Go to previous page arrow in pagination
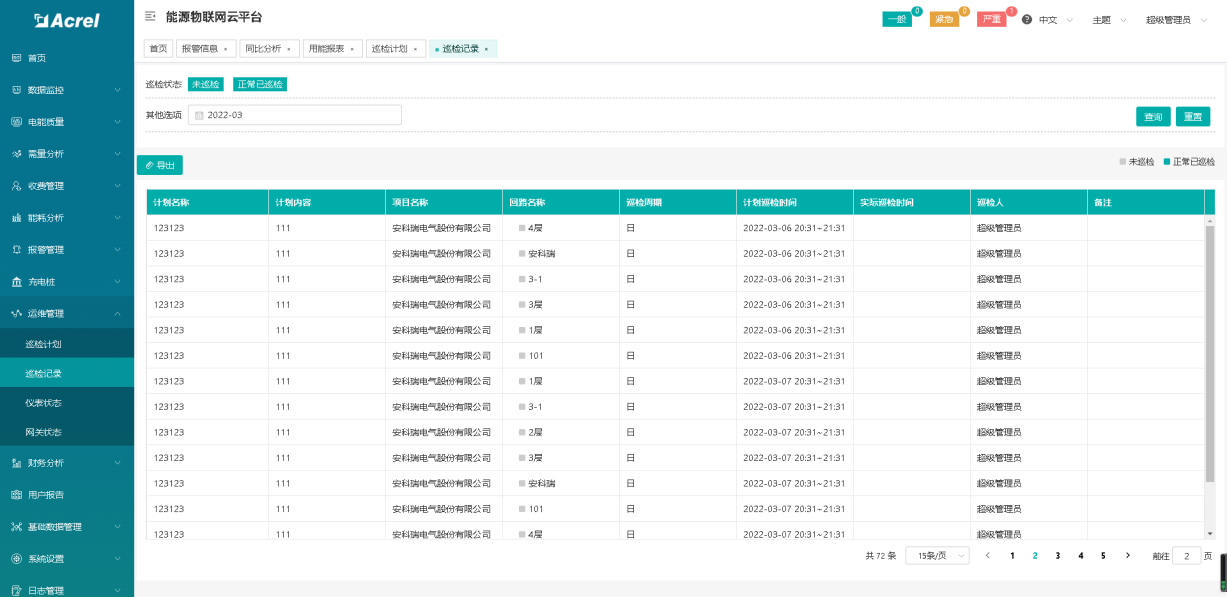1227x597 pixels. click(x=988, y=555)
